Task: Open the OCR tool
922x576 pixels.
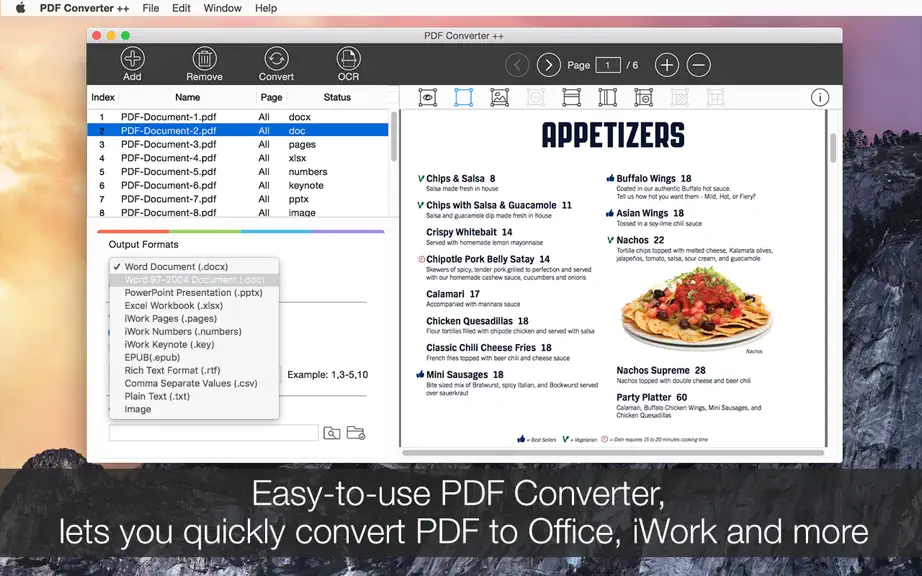Action: (348, 59)
